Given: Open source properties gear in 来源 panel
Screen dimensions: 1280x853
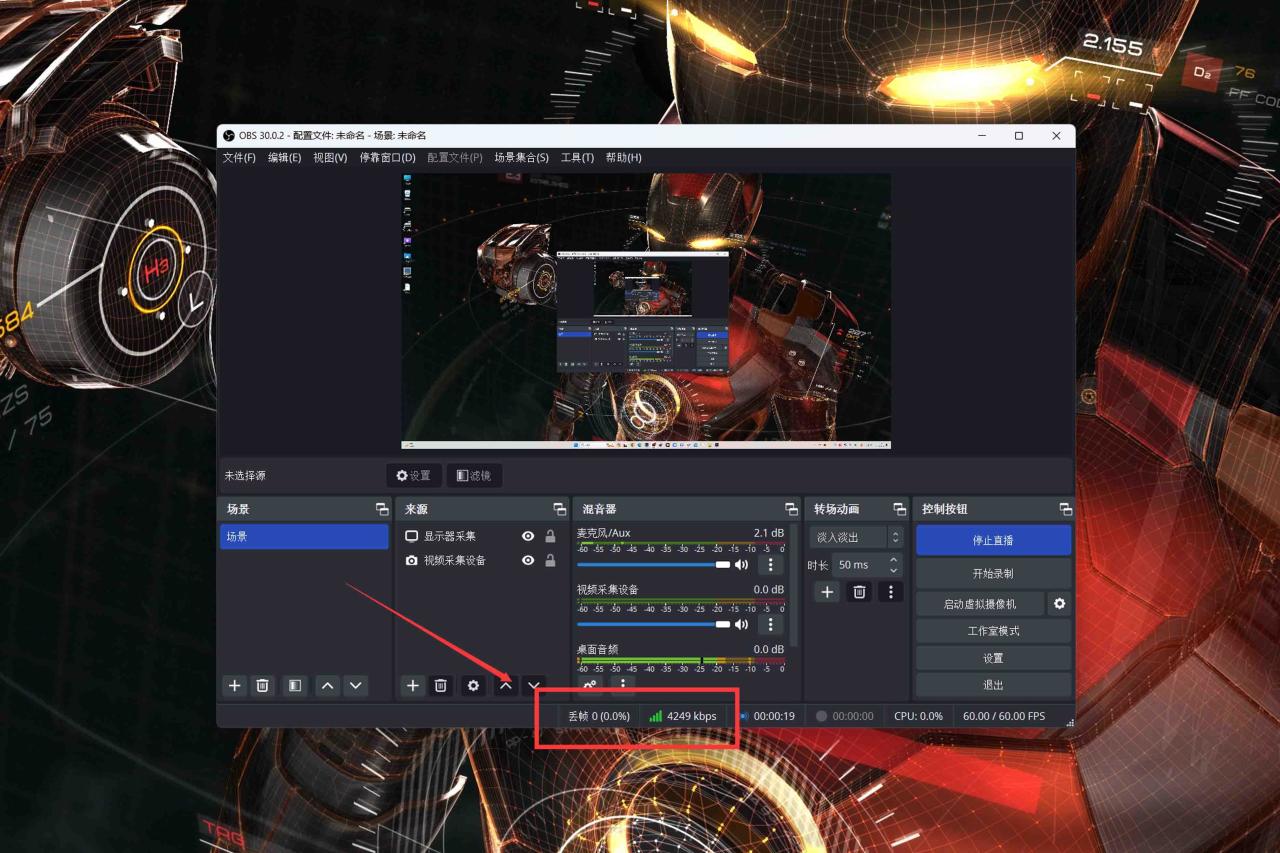Looking at the screenshot, I should 473,686.
